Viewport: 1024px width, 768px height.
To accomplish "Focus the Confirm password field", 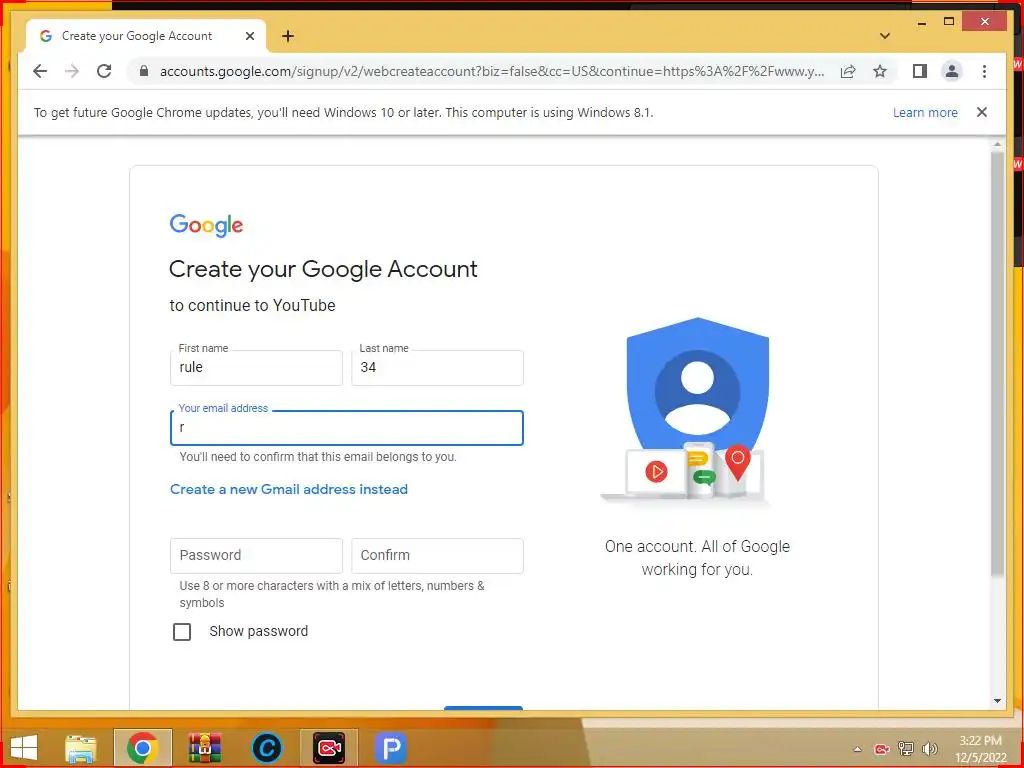I will coord(437,556).
